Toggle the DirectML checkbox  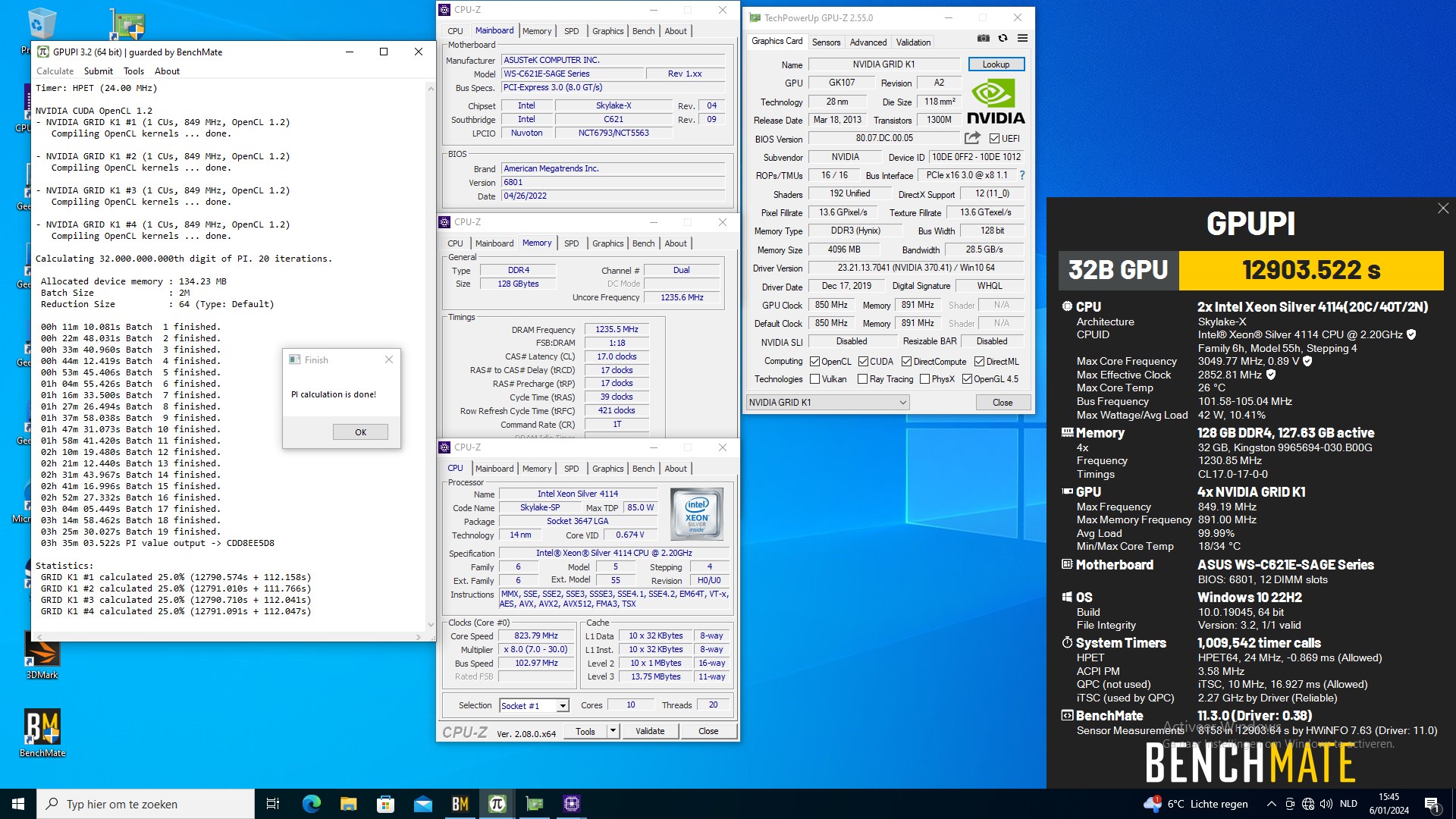pos(979,362)
